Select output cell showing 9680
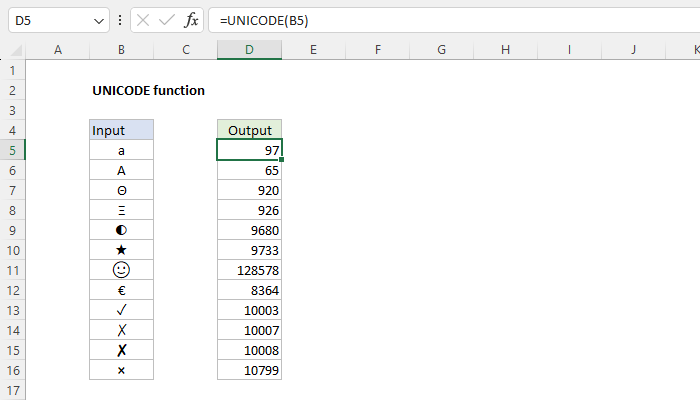700x400 pixels. click(x=250, y=230)
